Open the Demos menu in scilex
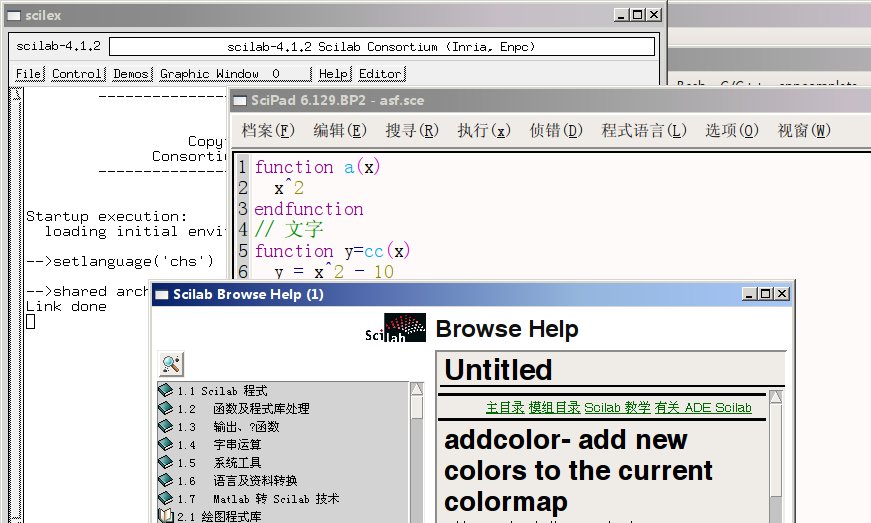 (x=132, y=74)
